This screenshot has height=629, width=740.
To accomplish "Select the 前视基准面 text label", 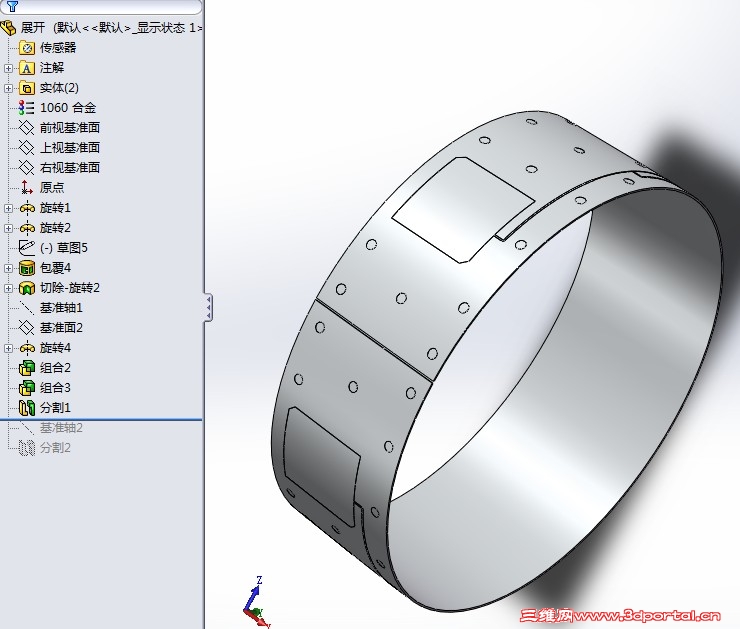I will point(70,127).
